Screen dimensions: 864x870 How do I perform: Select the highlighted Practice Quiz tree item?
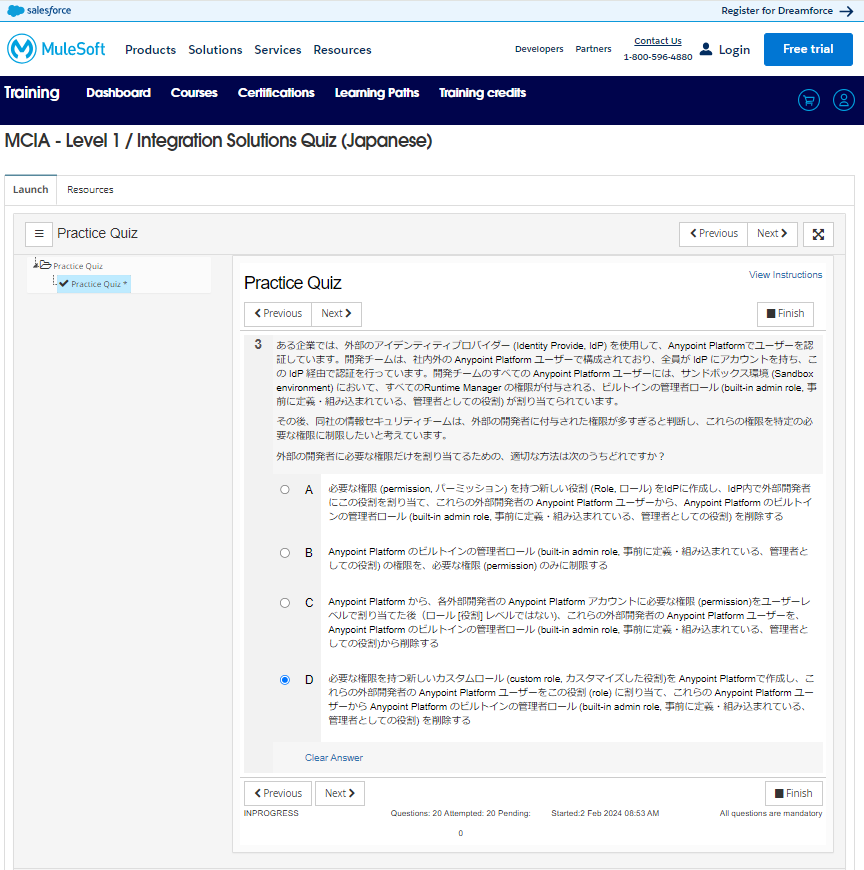pos(94,284)
